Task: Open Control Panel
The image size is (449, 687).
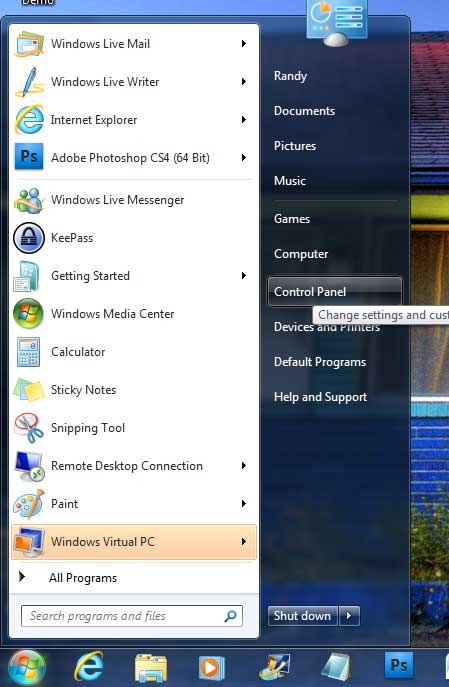Action: (335, 291)
